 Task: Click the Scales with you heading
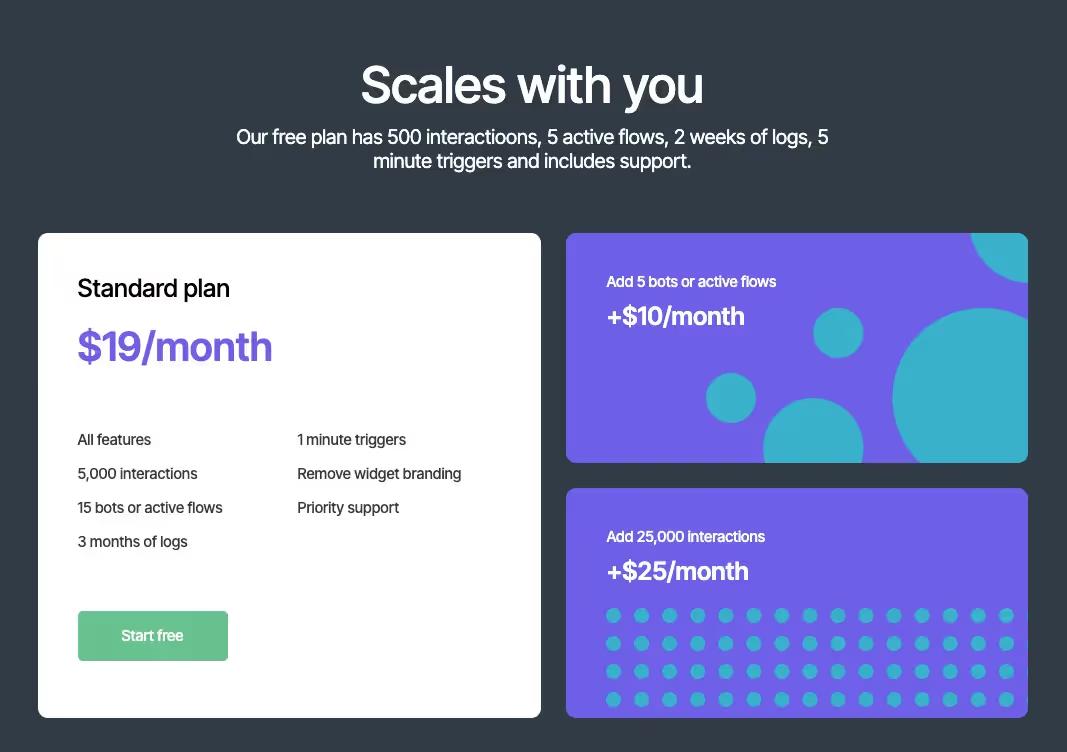(x=532, y=86)
